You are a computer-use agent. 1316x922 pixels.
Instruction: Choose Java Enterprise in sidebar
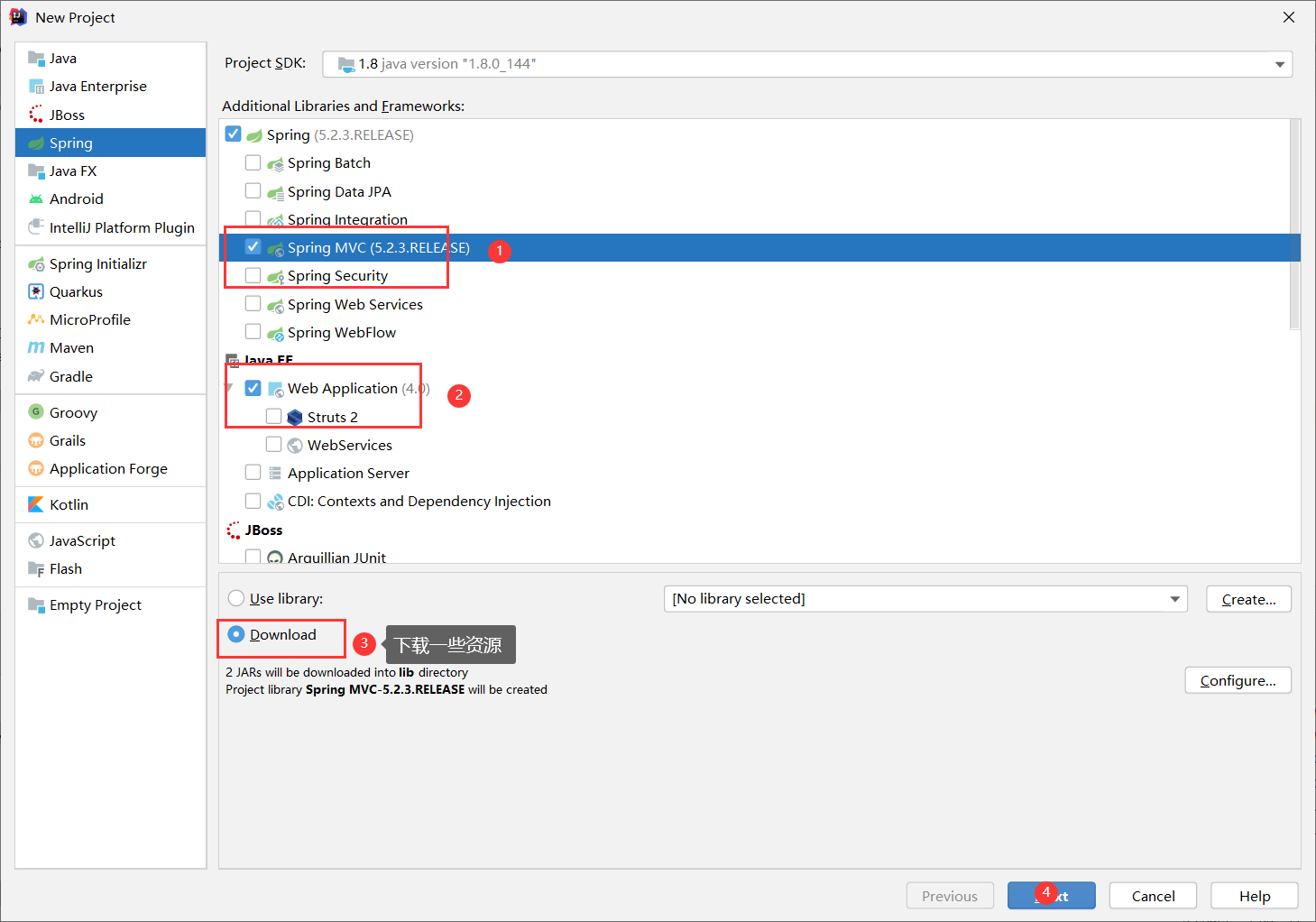point(110,86)
